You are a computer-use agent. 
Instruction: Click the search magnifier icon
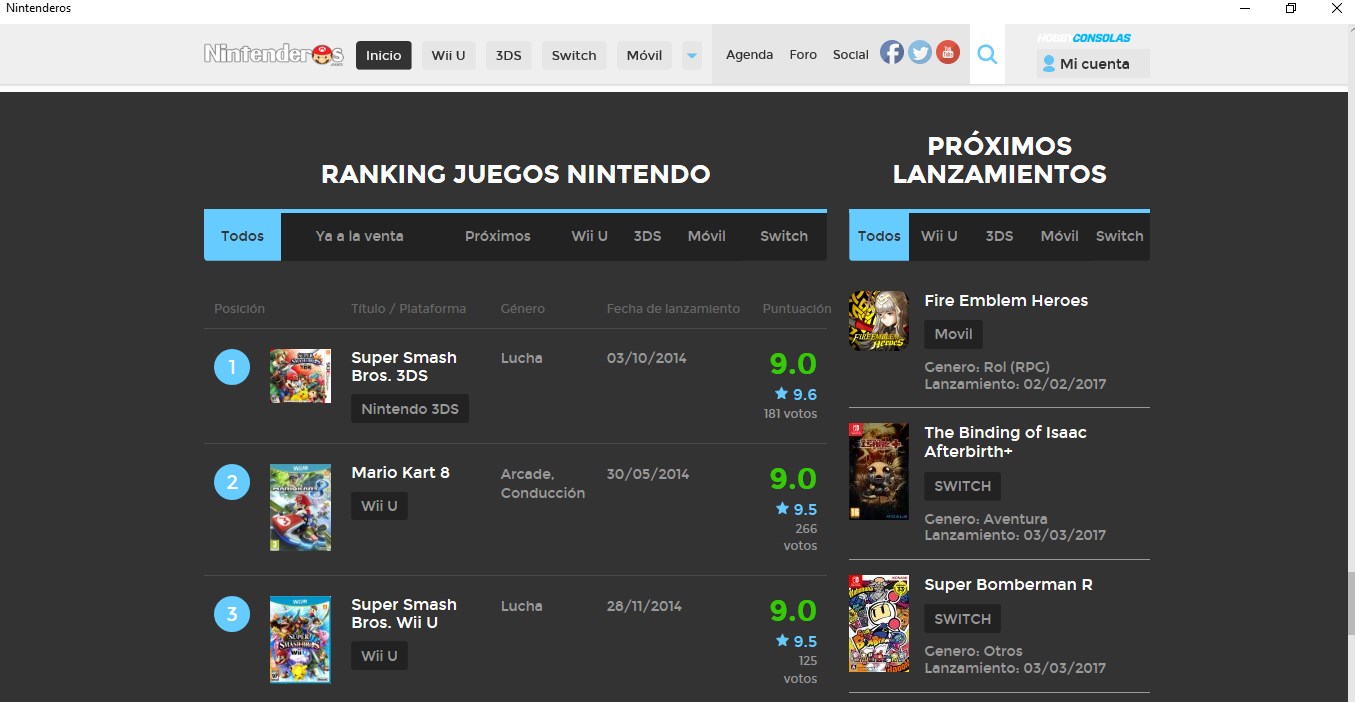(987, 55)
